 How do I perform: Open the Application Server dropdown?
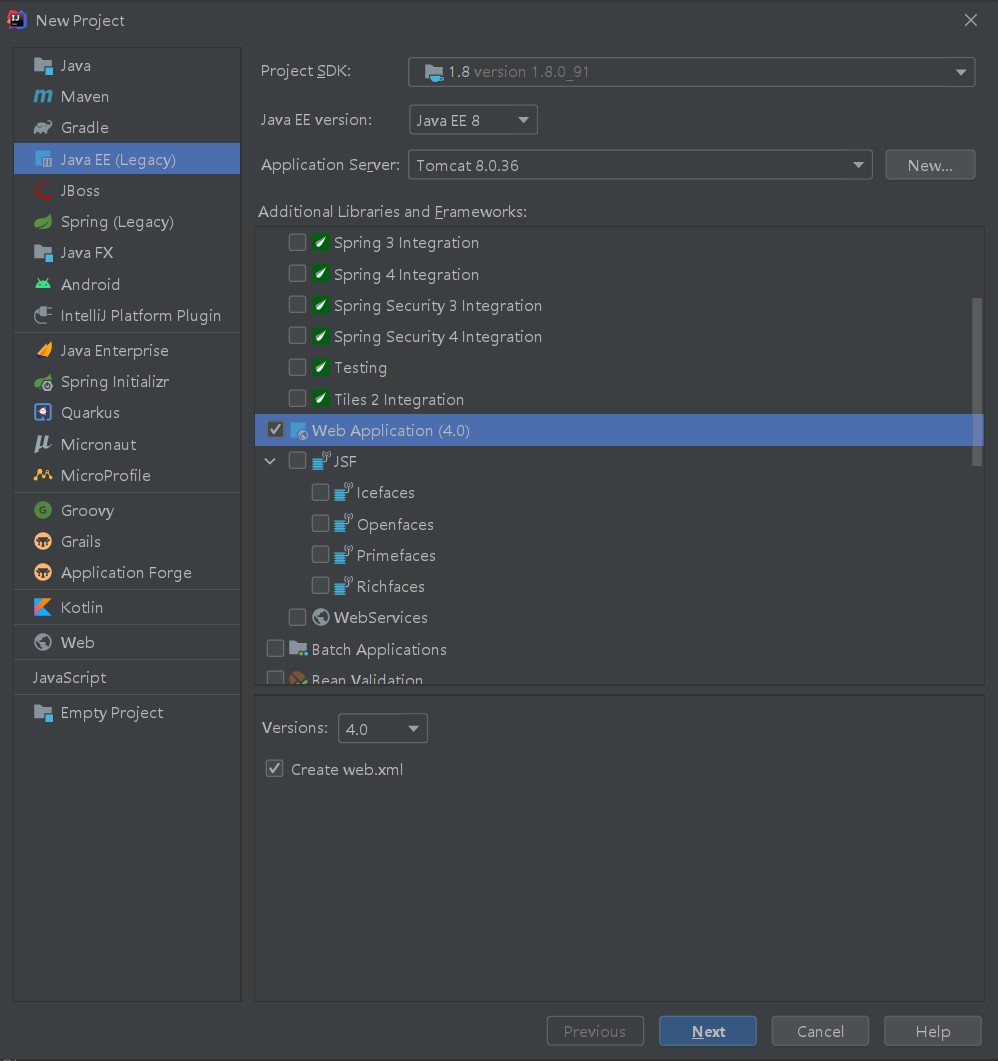[x=640, y=165]
